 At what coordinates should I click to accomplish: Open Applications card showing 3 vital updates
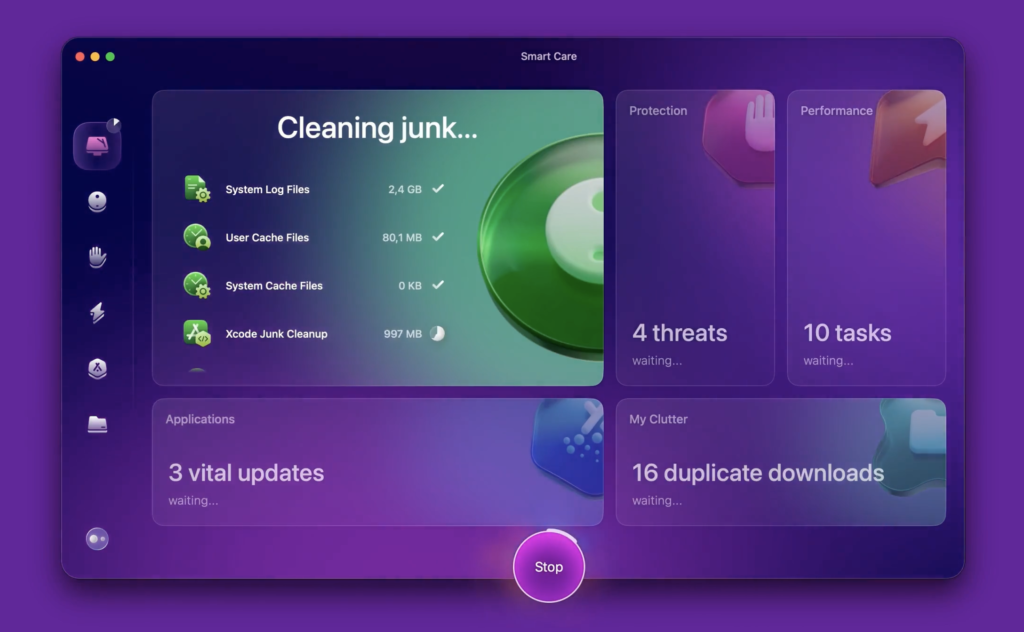coord(377,462)
